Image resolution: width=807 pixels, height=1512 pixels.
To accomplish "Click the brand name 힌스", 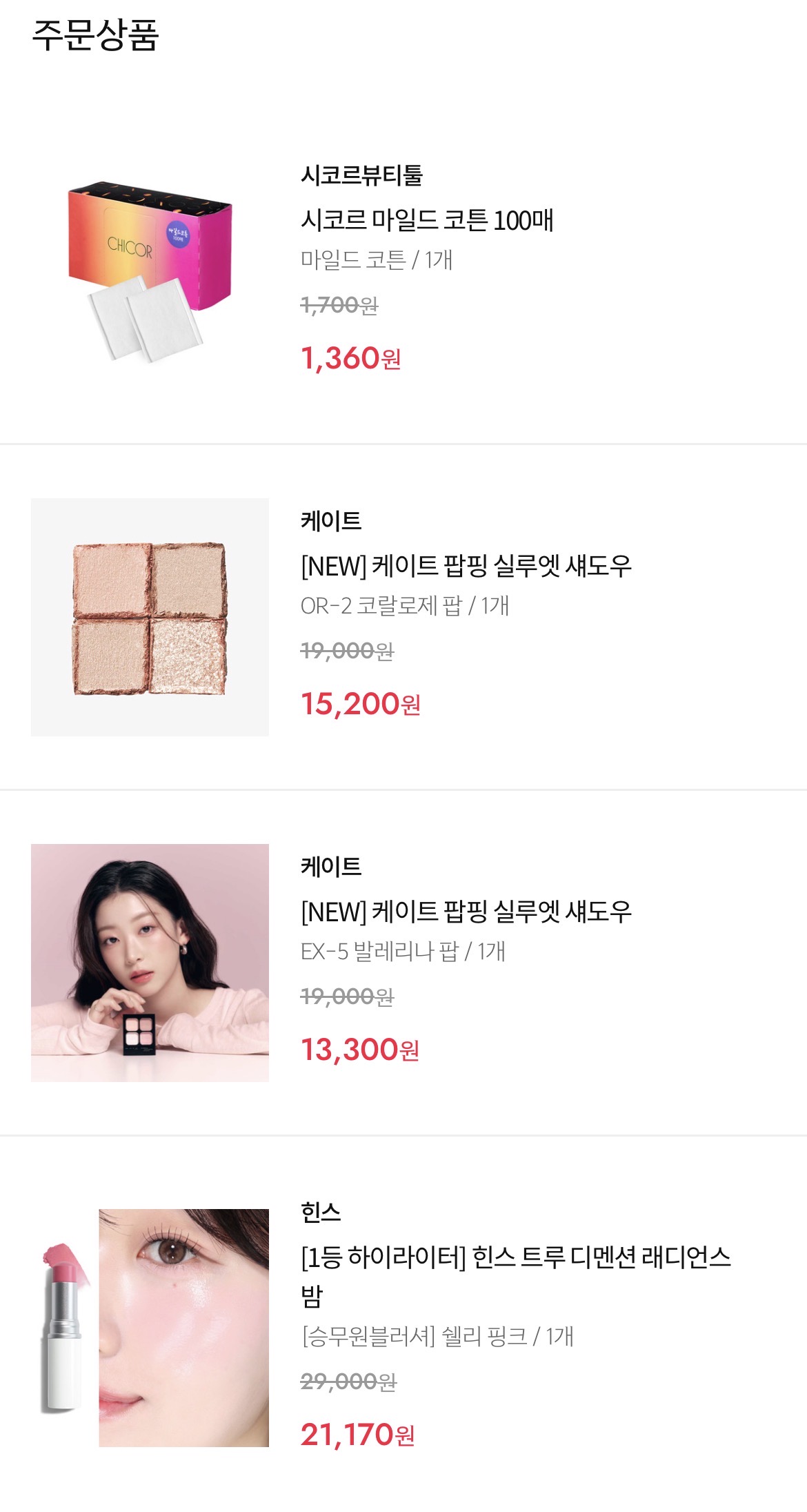I will pos(321,1212).
